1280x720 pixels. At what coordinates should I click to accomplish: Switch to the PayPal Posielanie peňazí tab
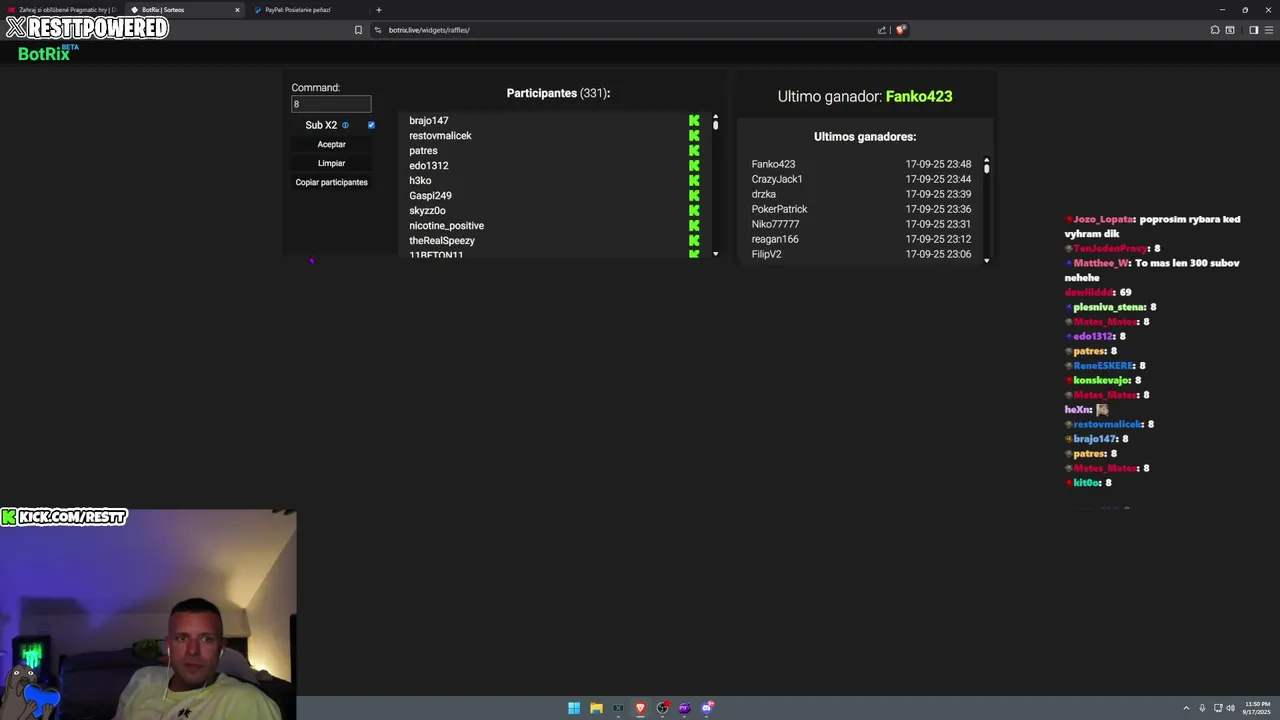[x=306, y=10]
